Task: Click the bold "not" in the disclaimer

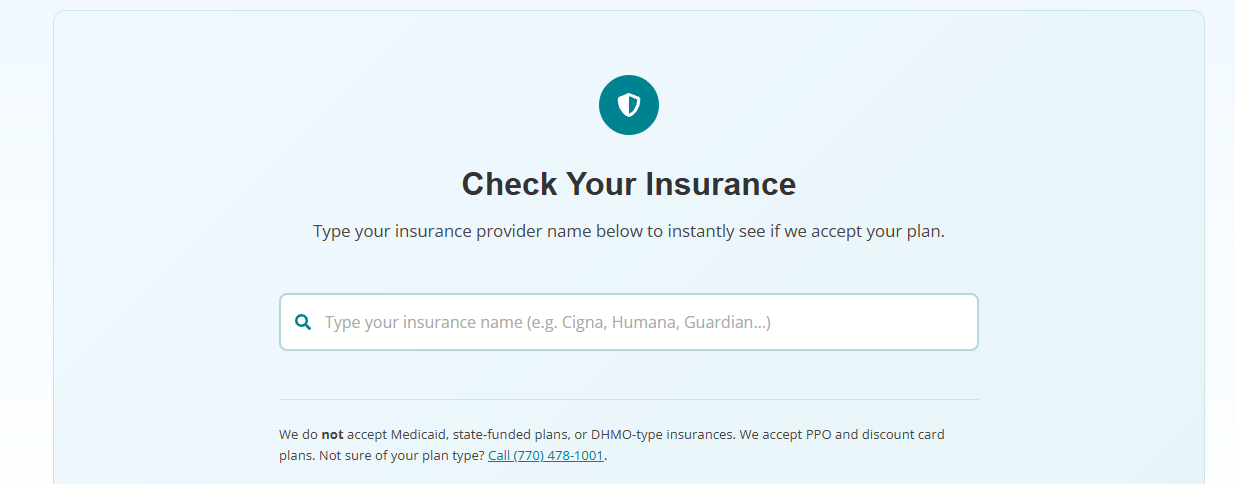Action: coord(333,435)
